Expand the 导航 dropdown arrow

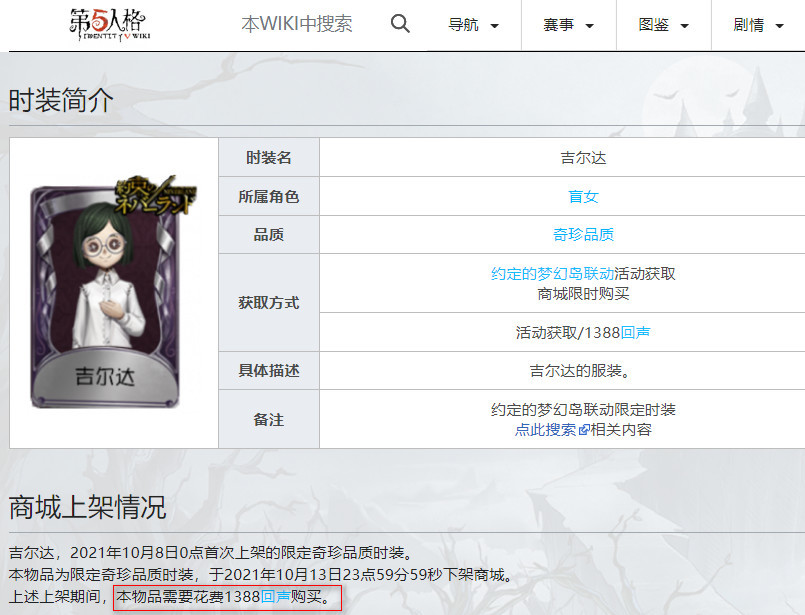pyautogui.click(x=495, y=25)
